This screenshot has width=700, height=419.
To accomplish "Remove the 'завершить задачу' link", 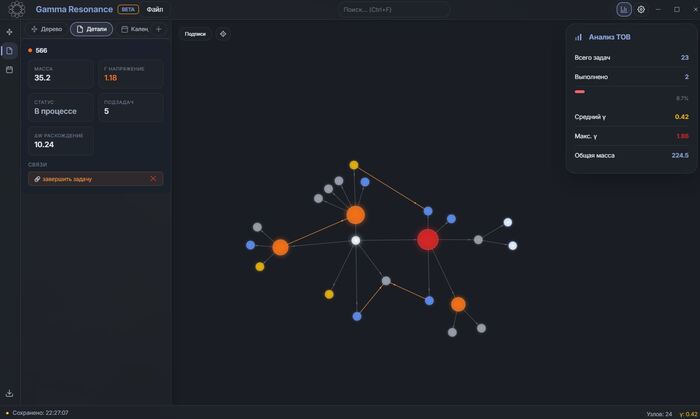I will (x=153, y=179).
